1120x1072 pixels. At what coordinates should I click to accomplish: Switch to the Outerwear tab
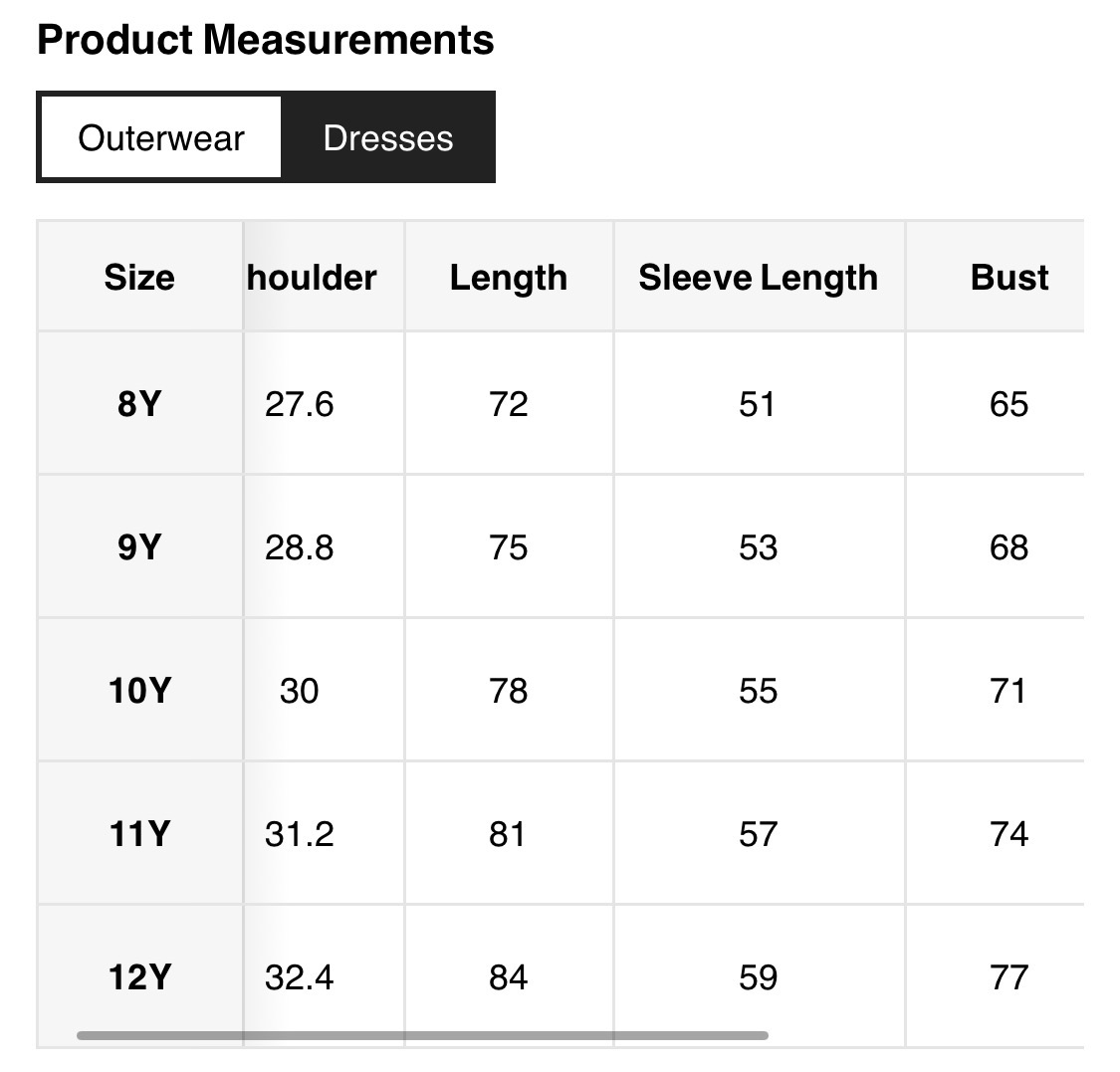[x=160, y=137]
